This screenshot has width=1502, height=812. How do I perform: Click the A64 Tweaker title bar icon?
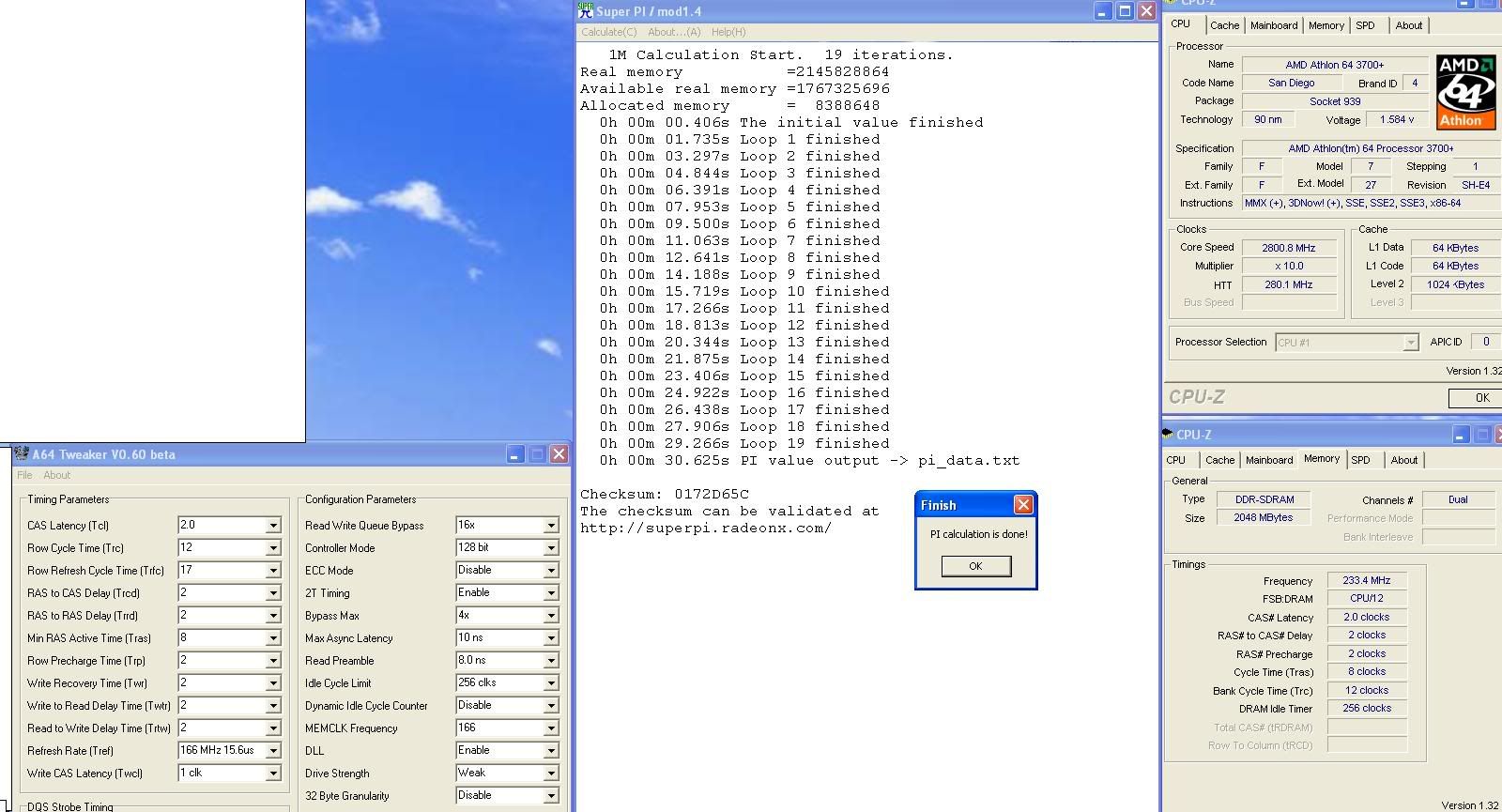tap(22, 454)
